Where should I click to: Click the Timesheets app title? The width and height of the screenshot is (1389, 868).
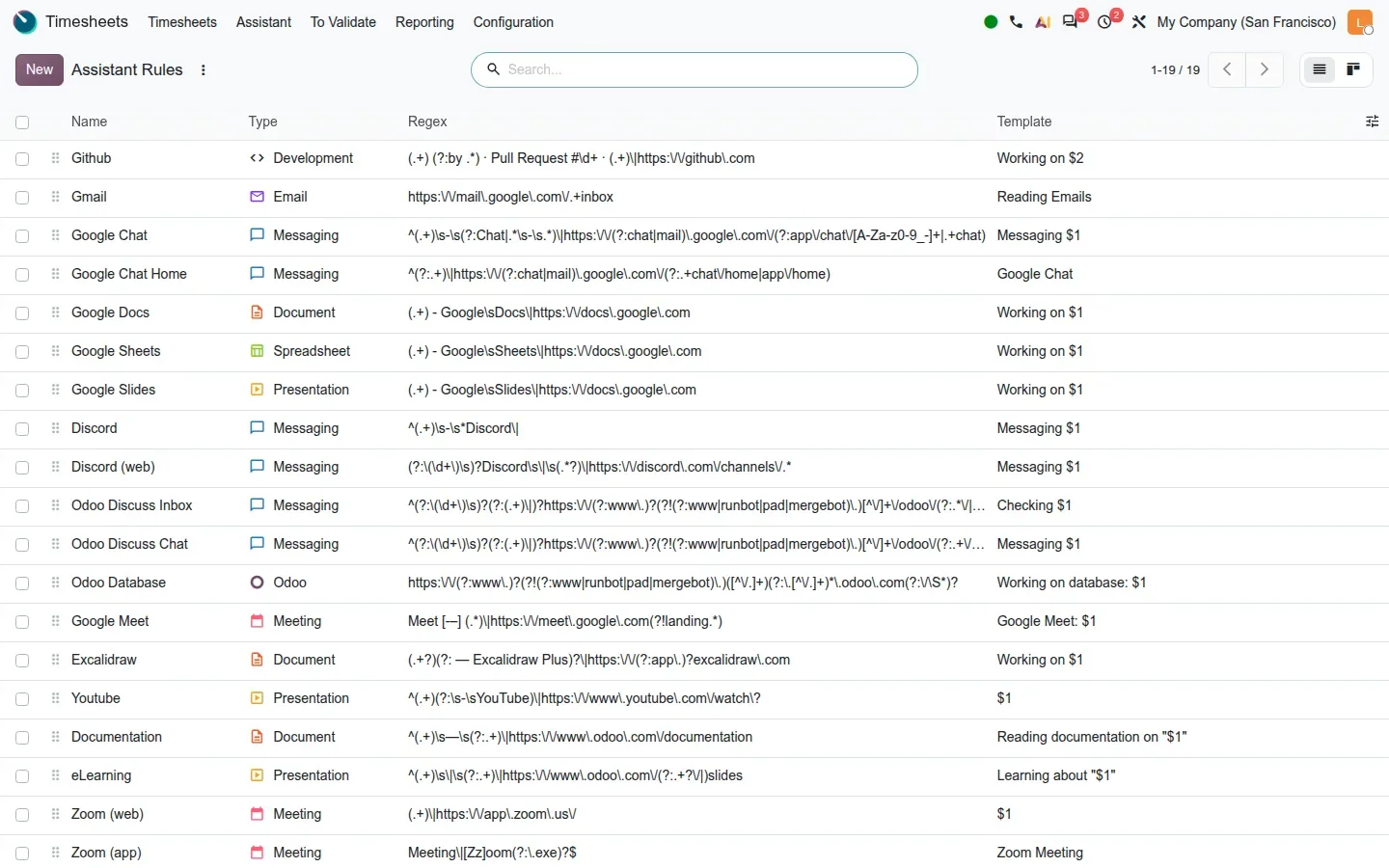pyautogui.click(x=87, y=21)
